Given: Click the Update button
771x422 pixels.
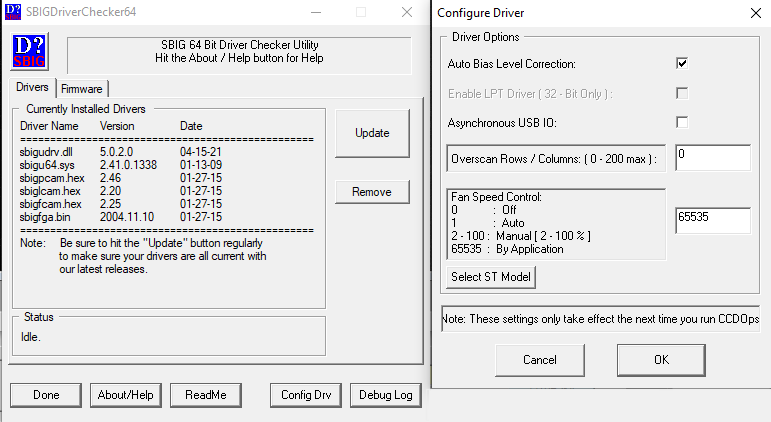Looking at the screenshot, I should point(372,133).
